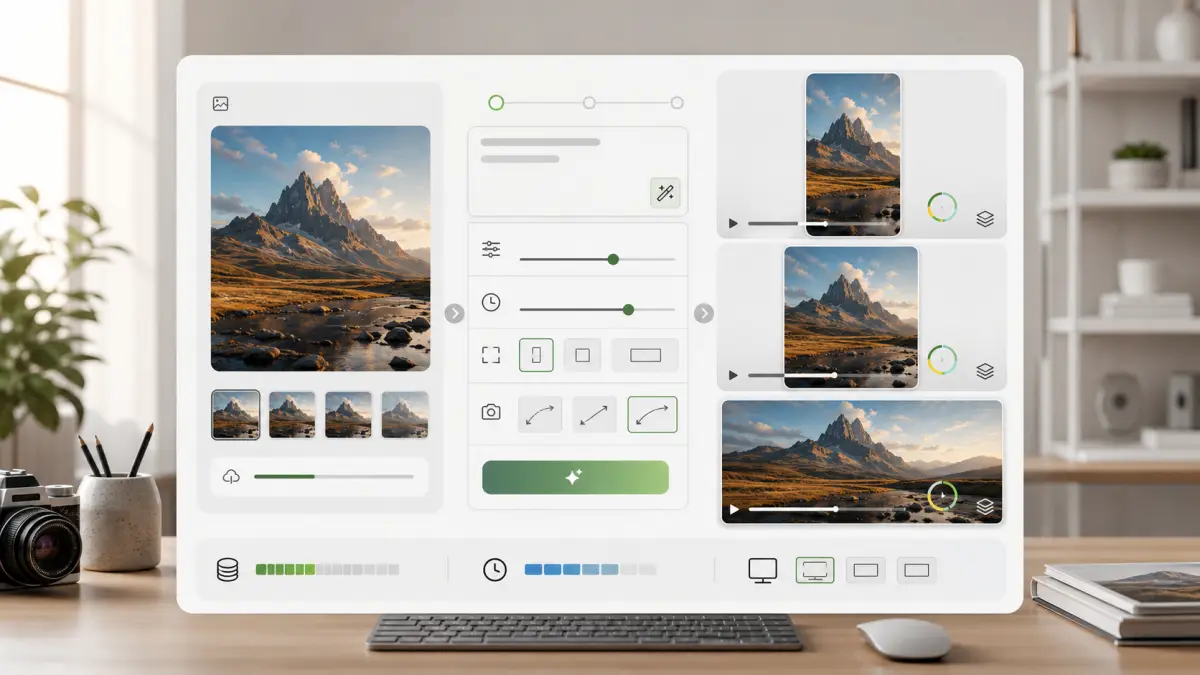Image resolution: width=1200 pixels, height=675 pixels.
Task: Select the portrait aspect ratio option
Action: pyautogui.click(x=536, y=355)
